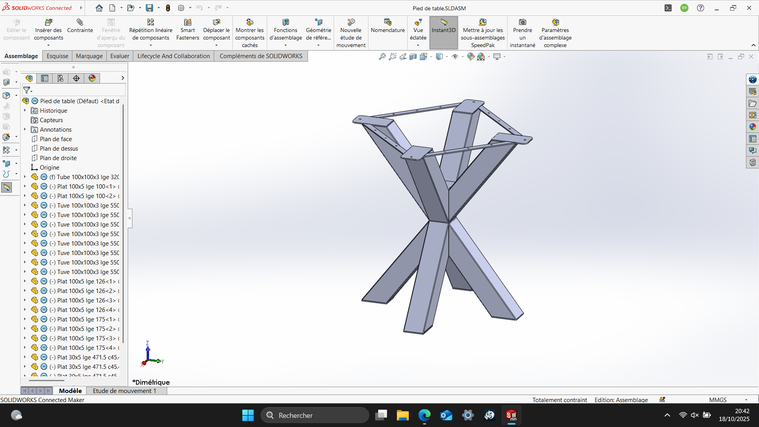The height and width of the screenshot is (427, 759).
Task: Click the Windows taskbar search box
Action: pyautogui.click(x=315, y=415)
